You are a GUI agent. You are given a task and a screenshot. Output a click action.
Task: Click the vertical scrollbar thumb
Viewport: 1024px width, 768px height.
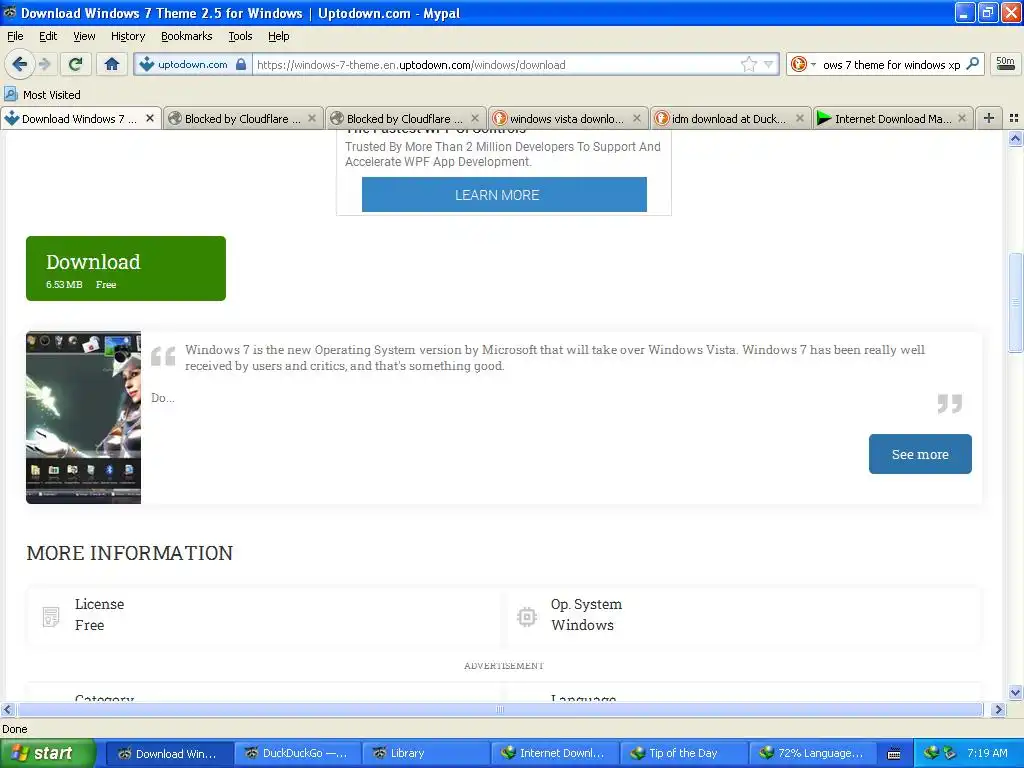(x=1015, y=302)
